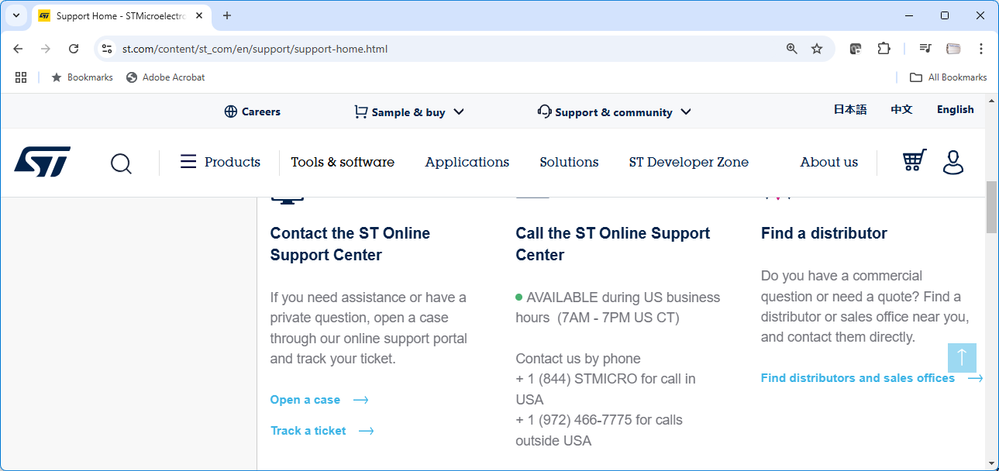Click the zoom magnifier icon in address bar
Screen dimensions: 999x471
point(791,49)
